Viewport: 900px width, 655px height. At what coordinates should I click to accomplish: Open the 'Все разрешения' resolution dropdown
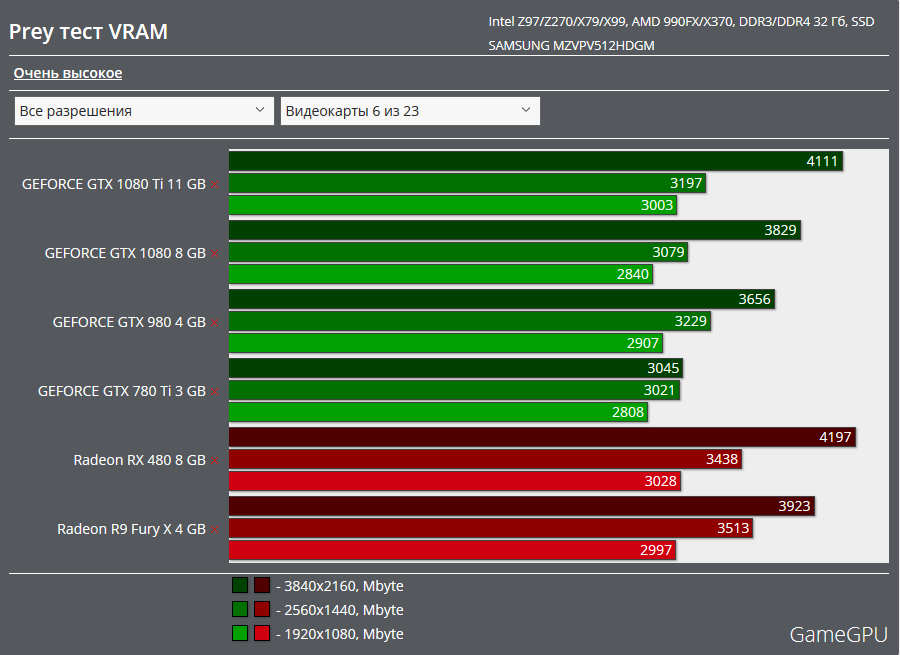pyautogui.click(x=144, y=111)
